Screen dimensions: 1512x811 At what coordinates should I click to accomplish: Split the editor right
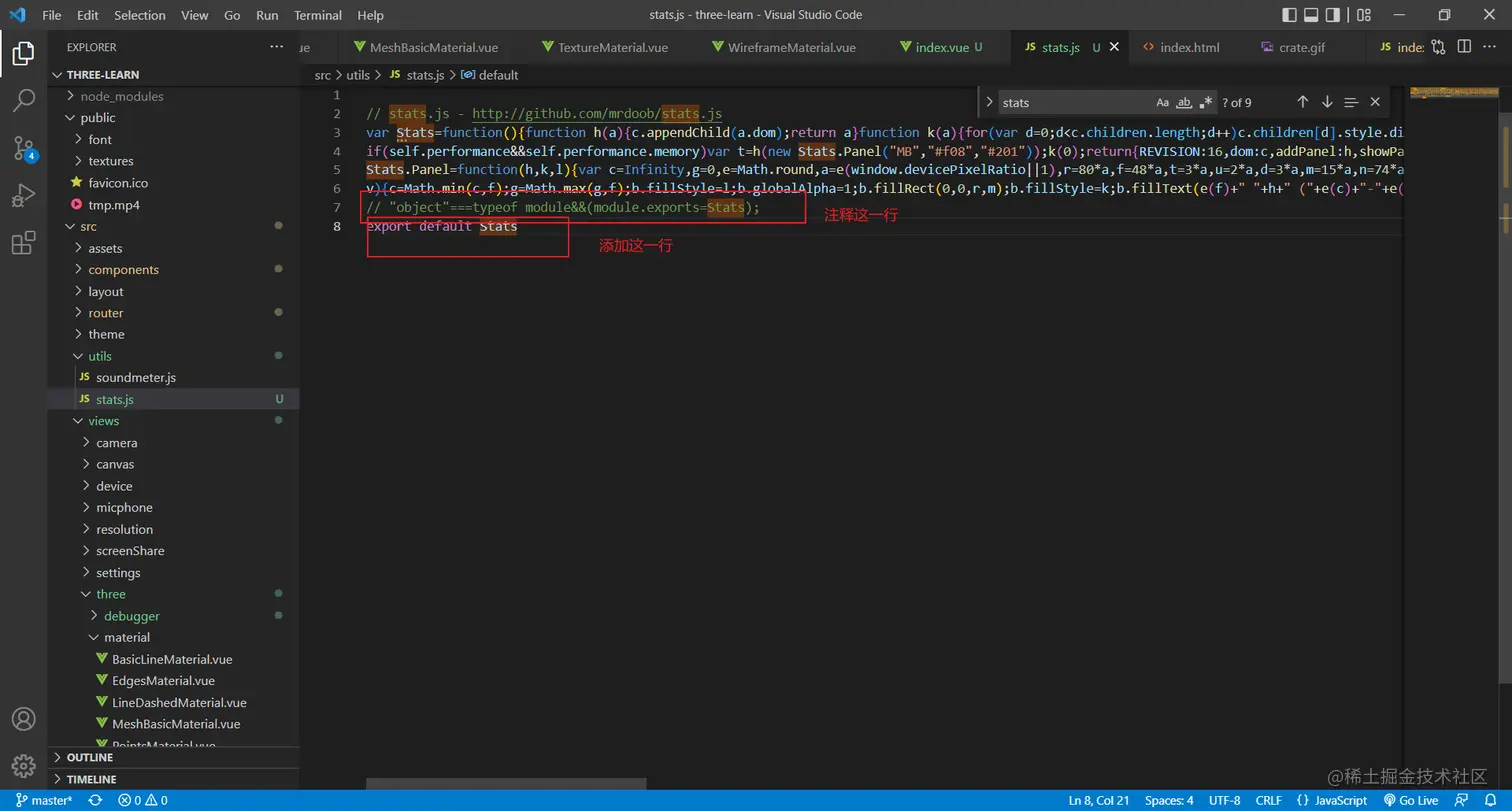click(1464, 47)
